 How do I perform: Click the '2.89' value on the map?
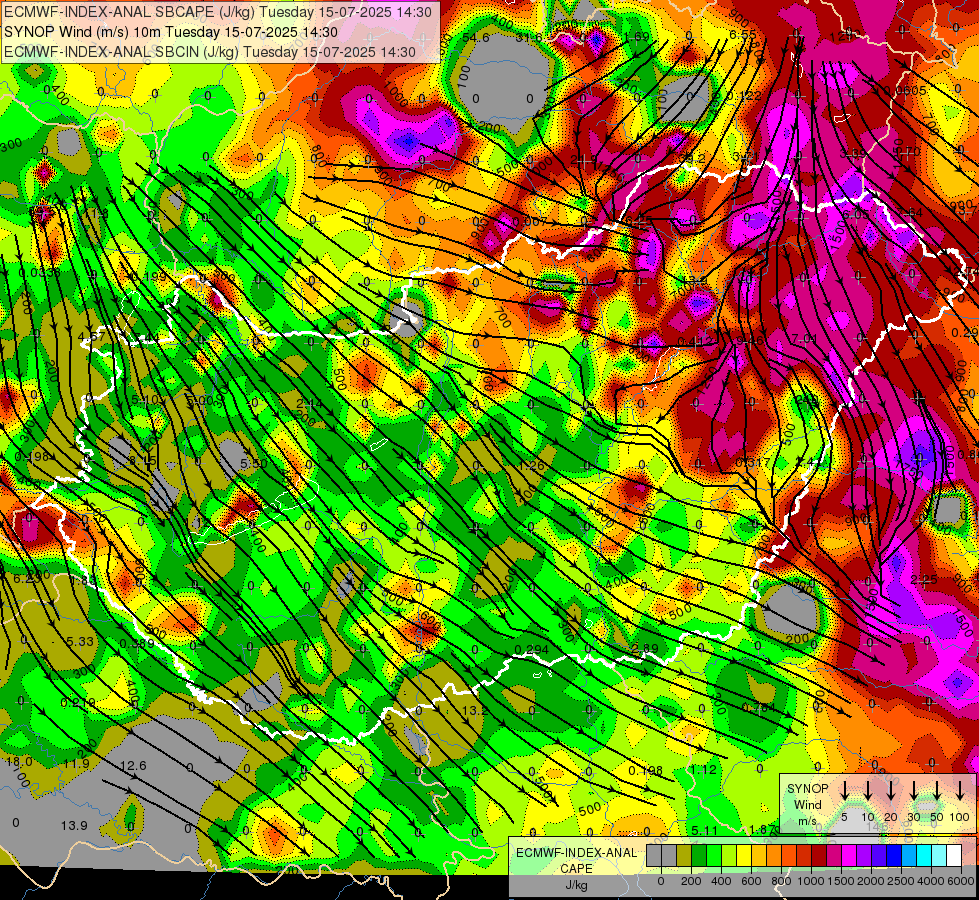pyautogui.click(x=645, y=648)
